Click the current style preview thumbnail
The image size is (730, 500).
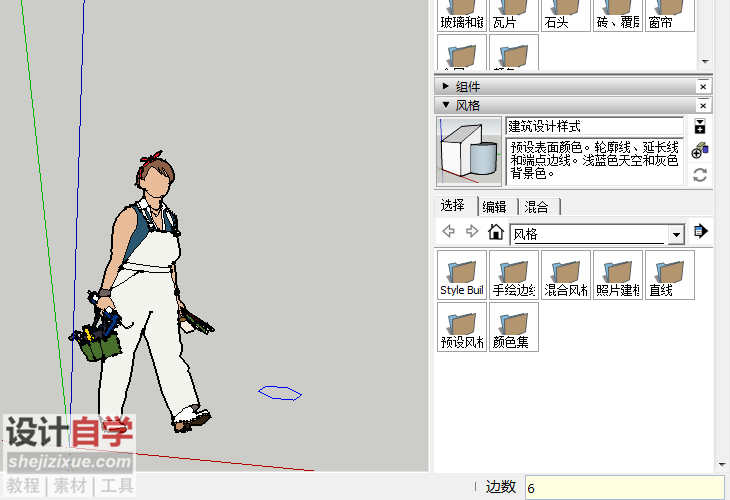coord(469,151)
